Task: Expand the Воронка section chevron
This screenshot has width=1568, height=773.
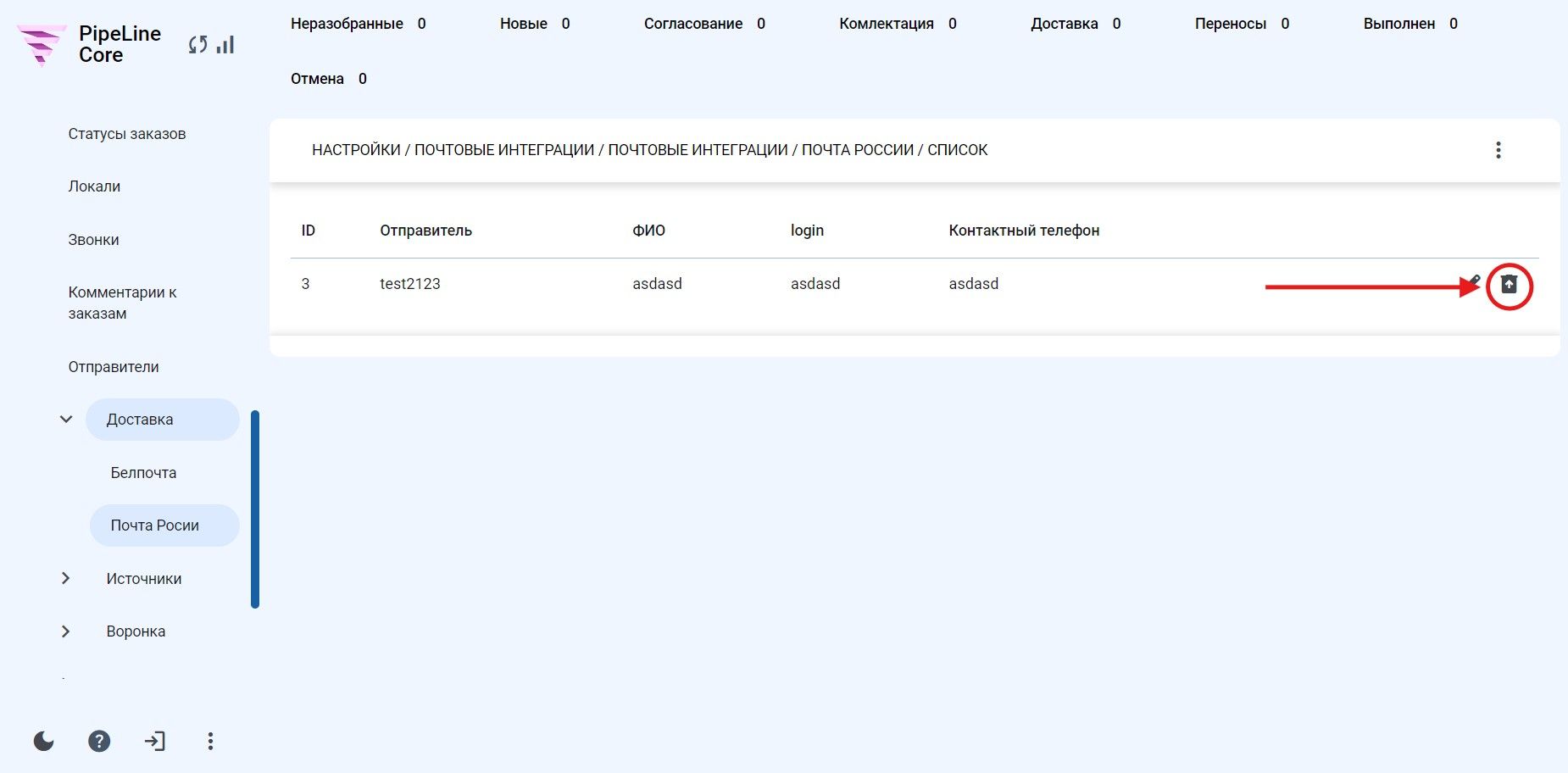Action: click(66, 631)
